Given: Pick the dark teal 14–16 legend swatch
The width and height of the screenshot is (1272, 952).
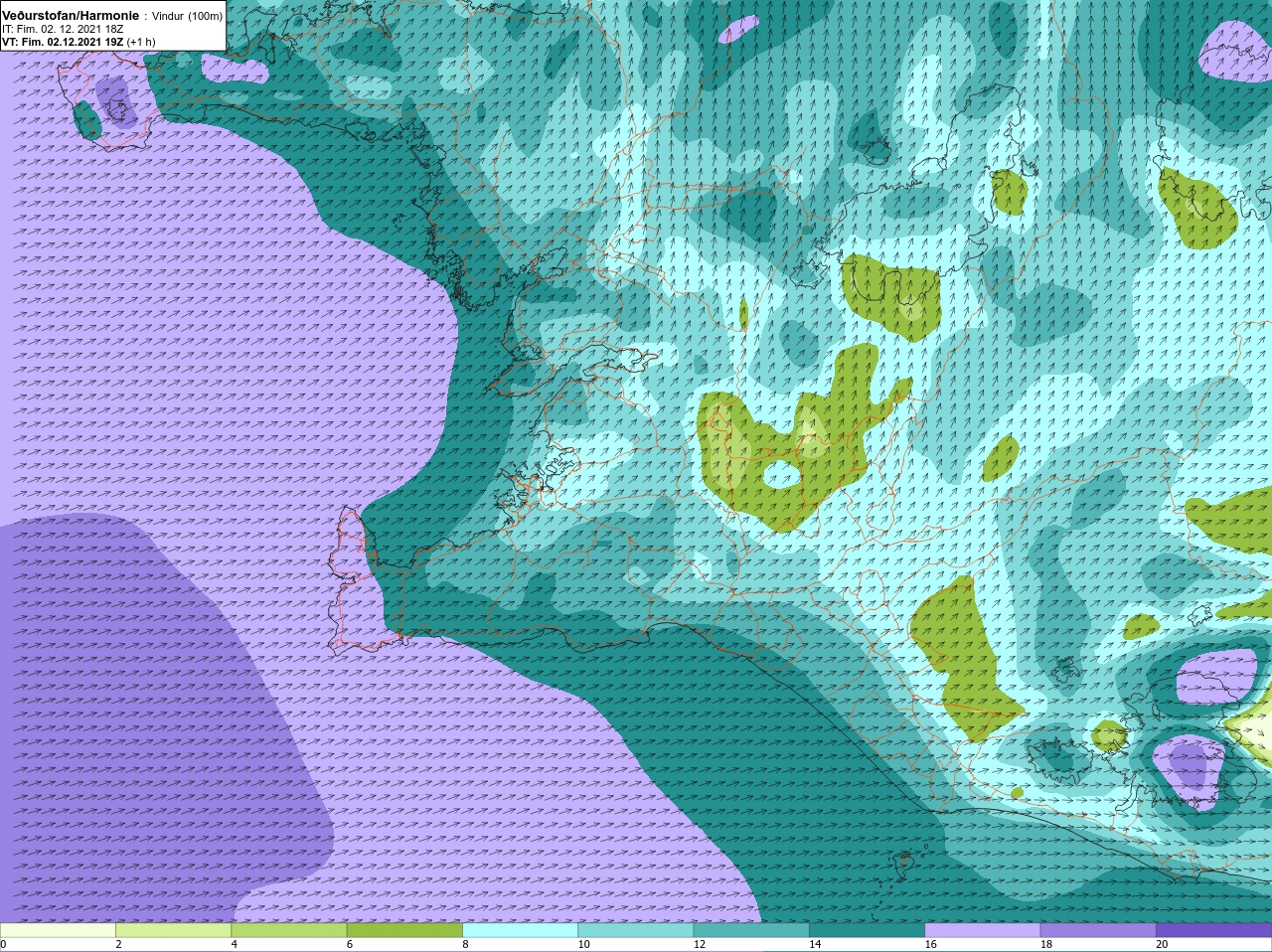Looking at the screenshot, I should click(868, 931).
